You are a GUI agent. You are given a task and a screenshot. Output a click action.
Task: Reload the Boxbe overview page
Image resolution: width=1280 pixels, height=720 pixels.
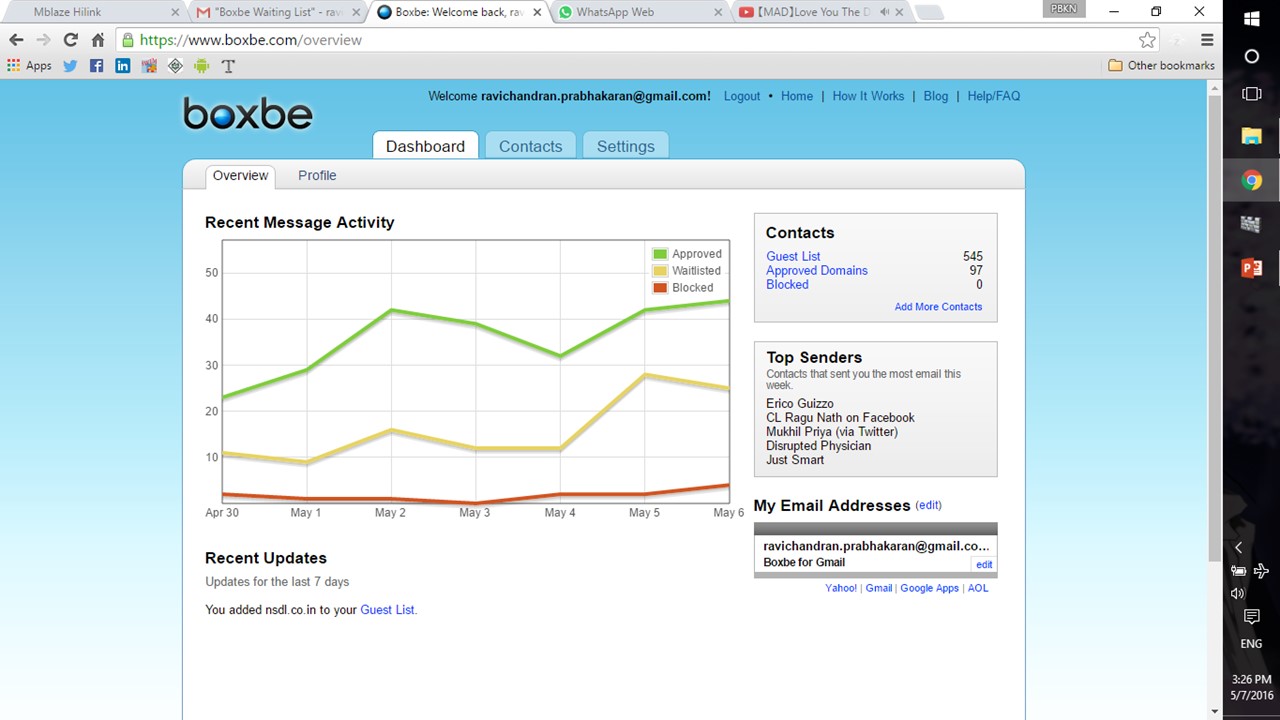pos(70,40)
